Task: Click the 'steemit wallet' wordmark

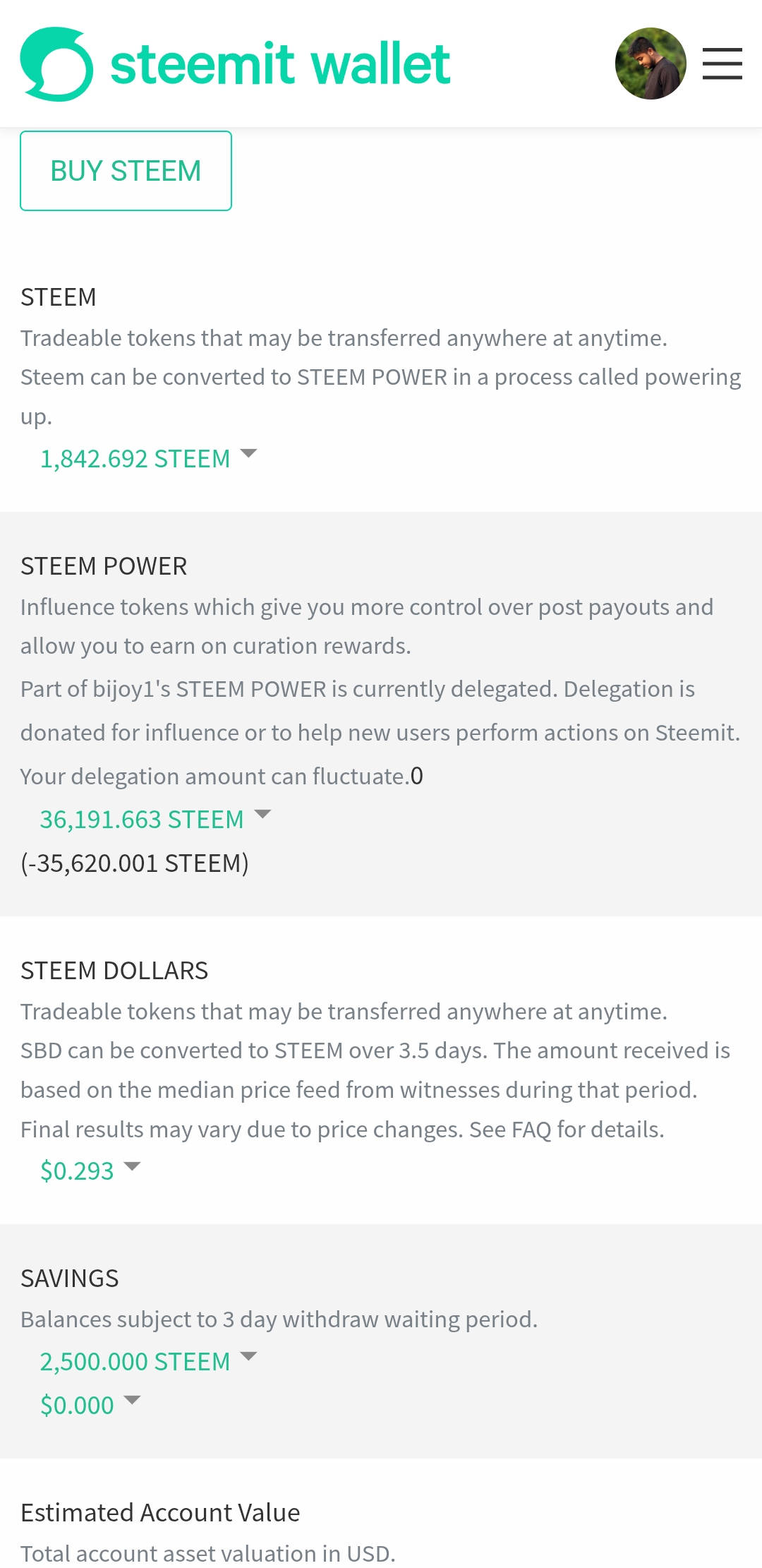Action: [x=280, y=64]
